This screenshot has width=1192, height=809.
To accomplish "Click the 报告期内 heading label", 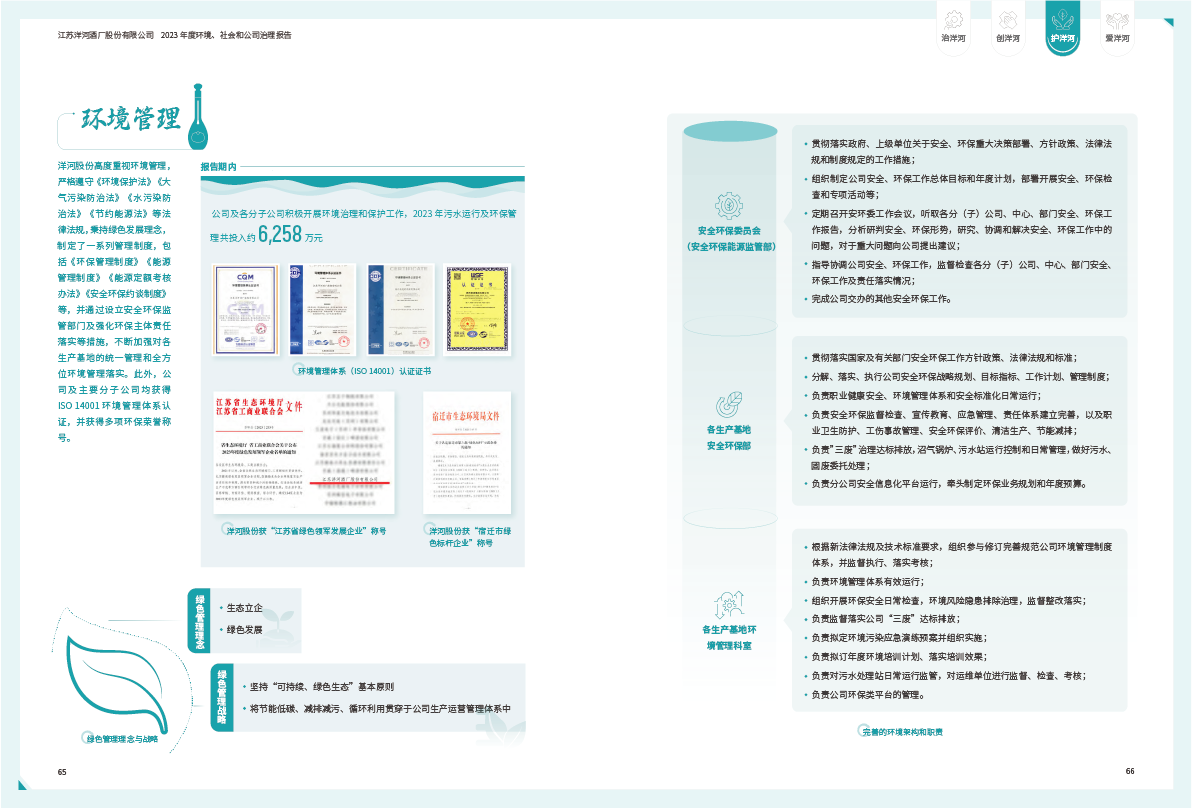I will [218, 167].
